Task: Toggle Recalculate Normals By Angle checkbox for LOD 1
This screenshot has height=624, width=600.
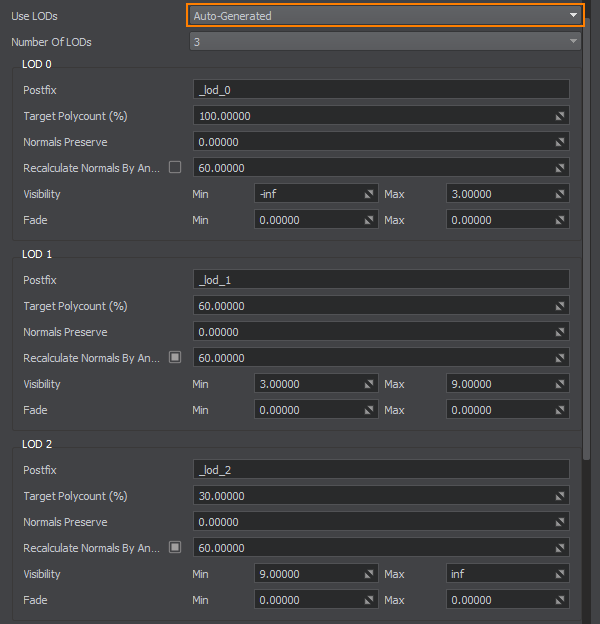Action: 175,357
